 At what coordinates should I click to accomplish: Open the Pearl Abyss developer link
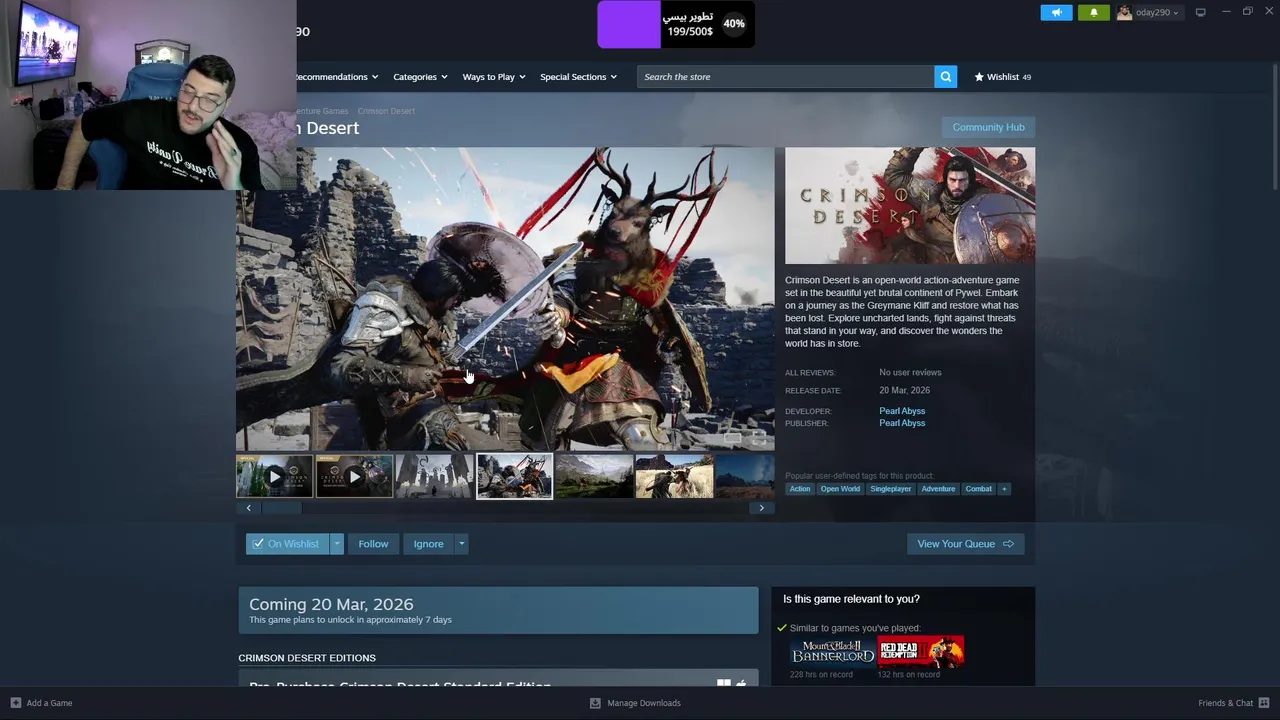click(902, 411)
